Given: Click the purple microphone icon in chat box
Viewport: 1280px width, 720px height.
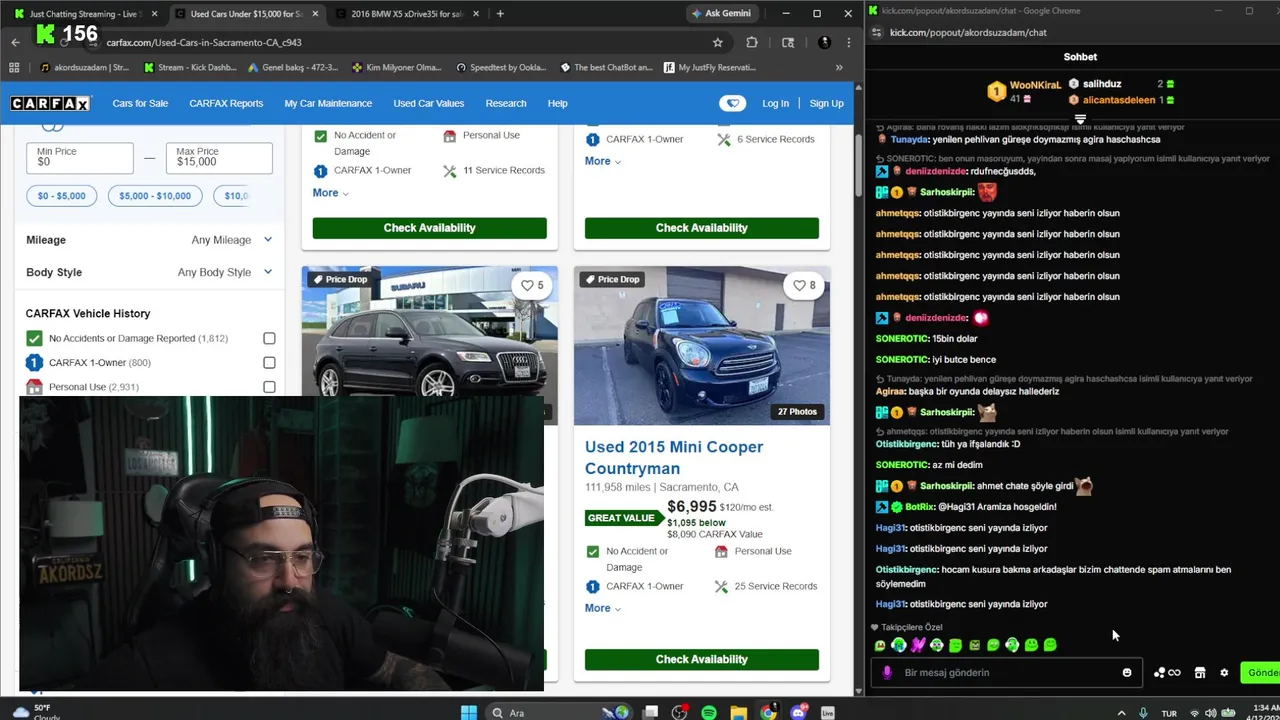Looking at the screenshot, I should 887,673.
